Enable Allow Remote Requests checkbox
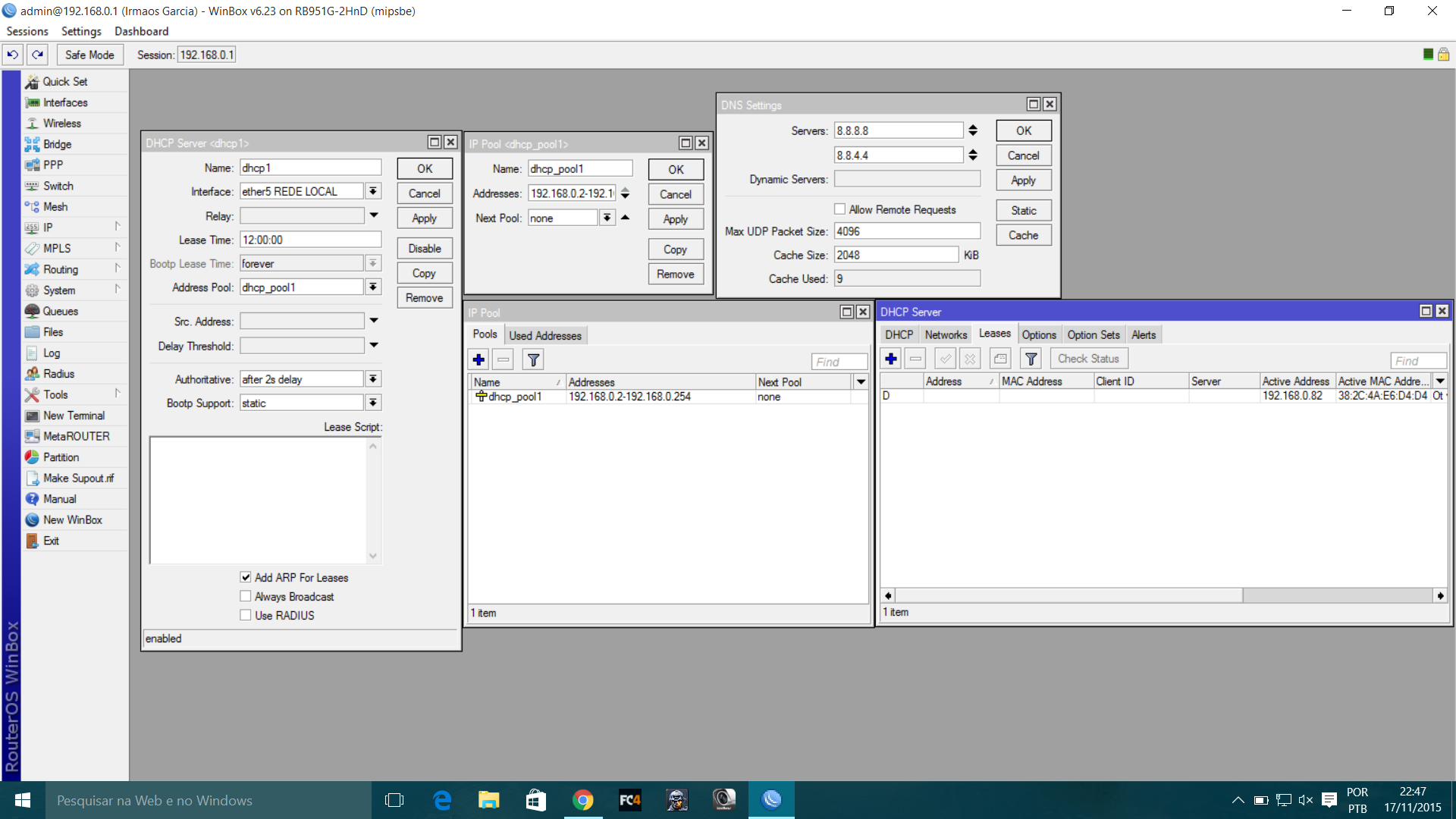 839,209
